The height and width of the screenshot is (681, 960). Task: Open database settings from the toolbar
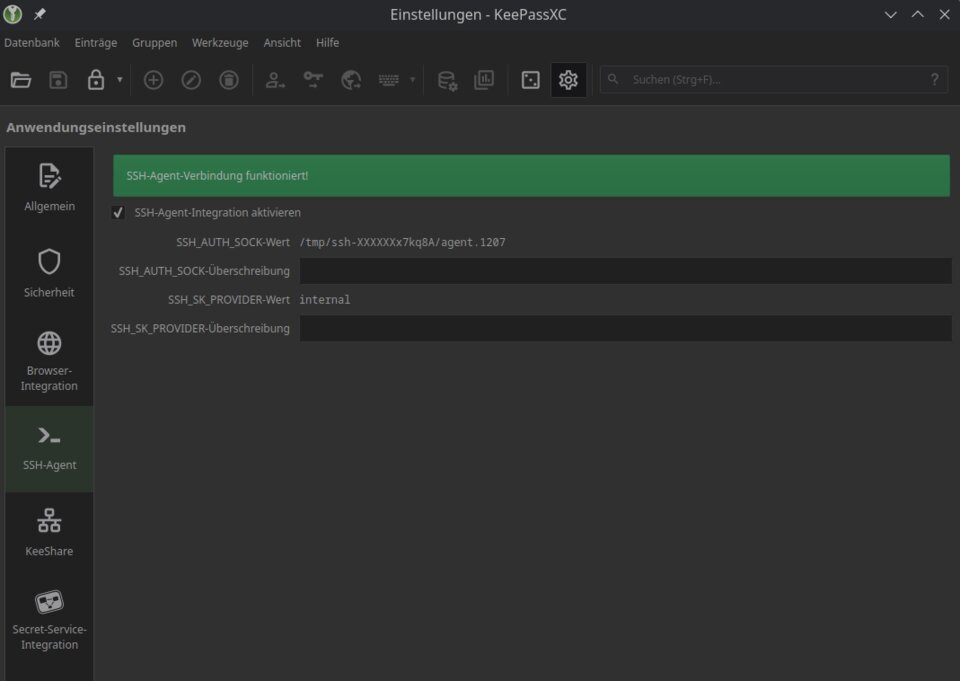pyautogui.click(x=447, y=80)
